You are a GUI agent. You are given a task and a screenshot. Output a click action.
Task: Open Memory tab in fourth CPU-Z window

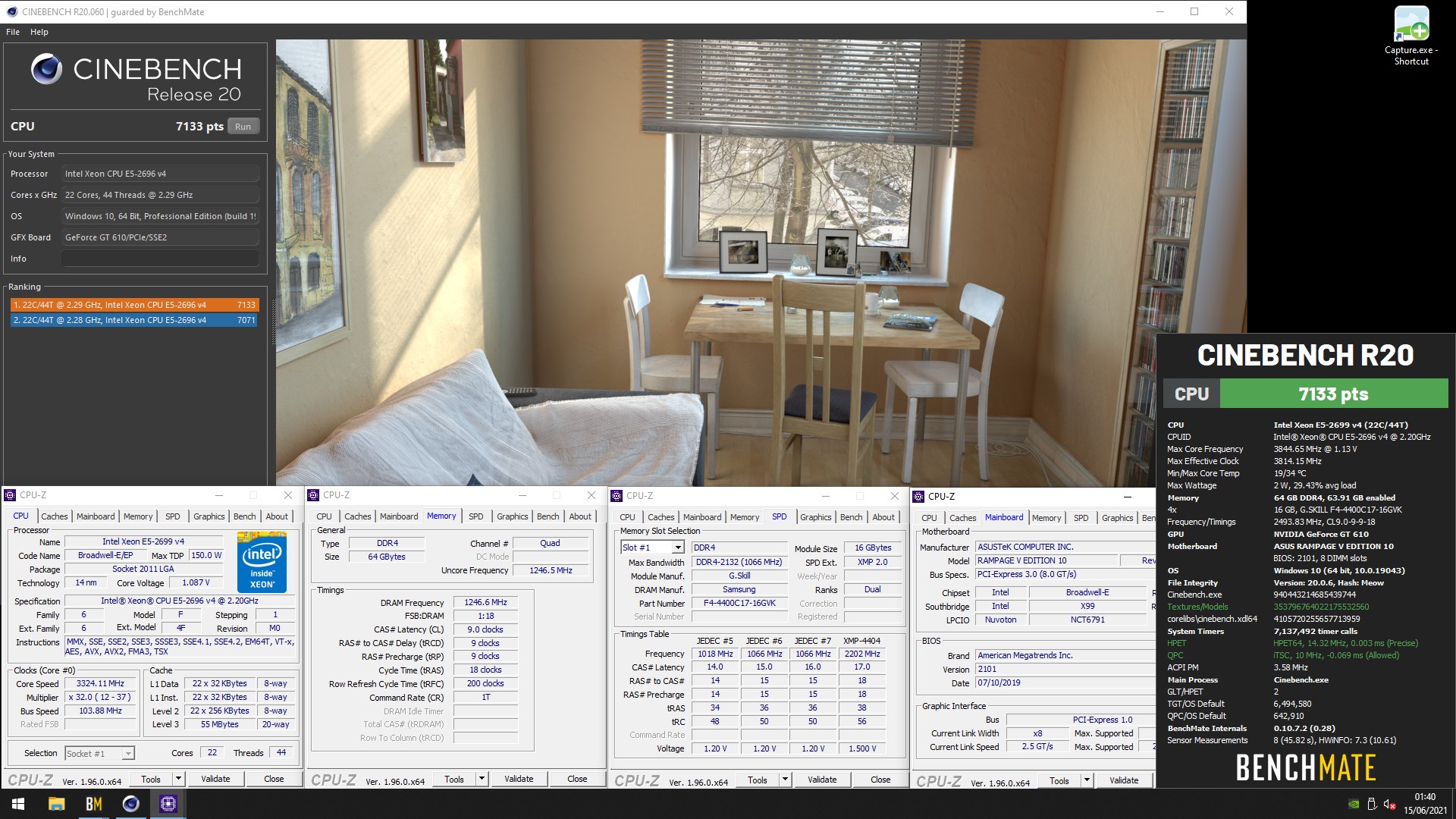pos(1046,518)
